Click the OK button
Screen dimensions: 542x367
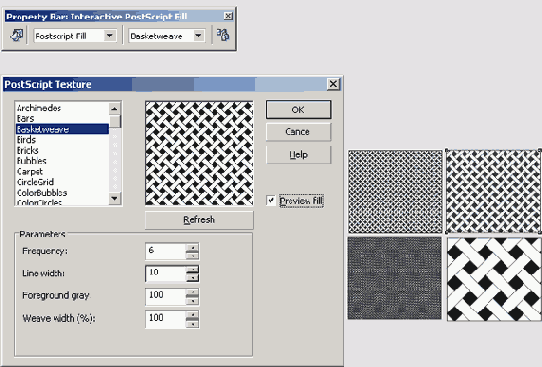pyautogui.click(x=298, y=110)
